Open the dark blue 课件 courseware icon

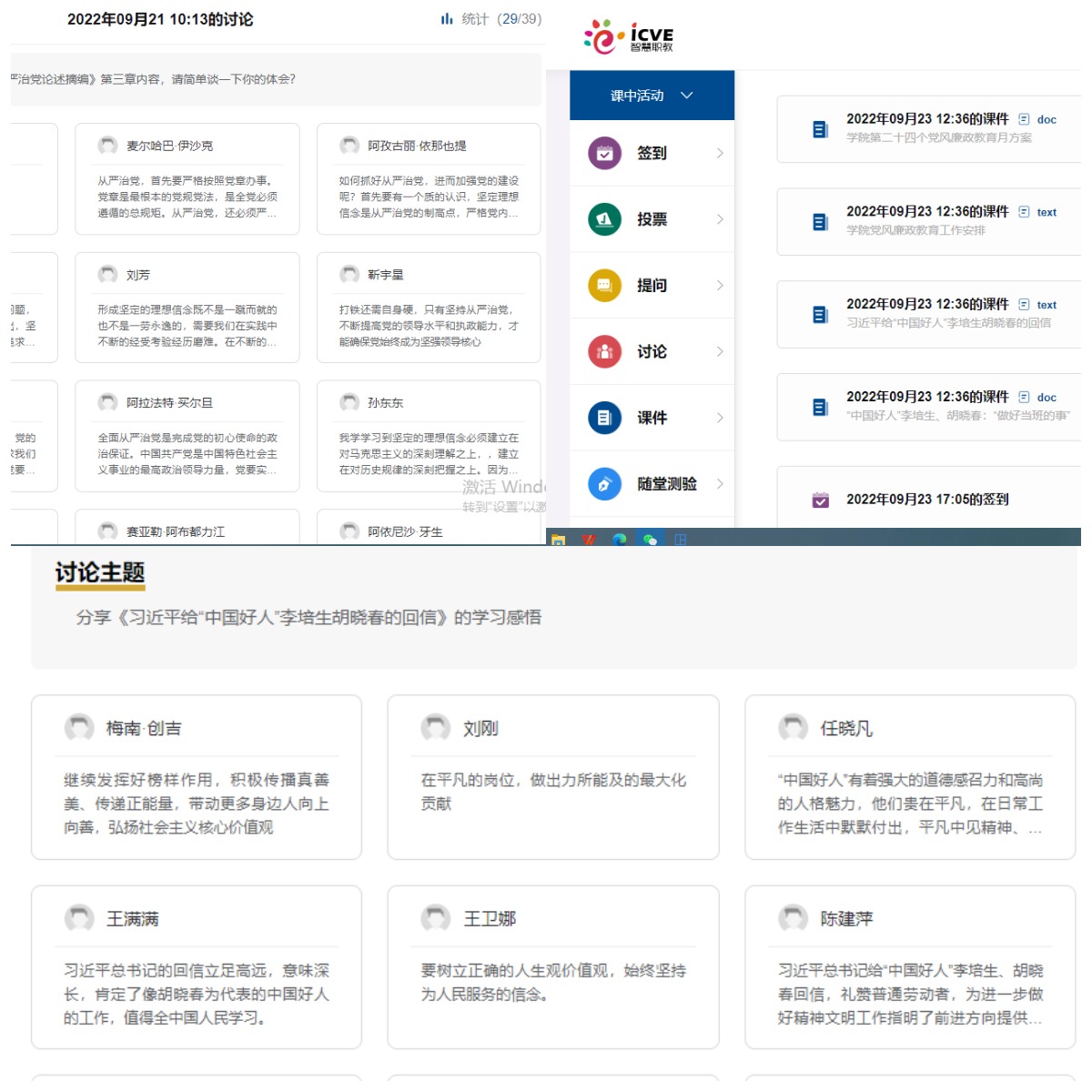[604, 418]
